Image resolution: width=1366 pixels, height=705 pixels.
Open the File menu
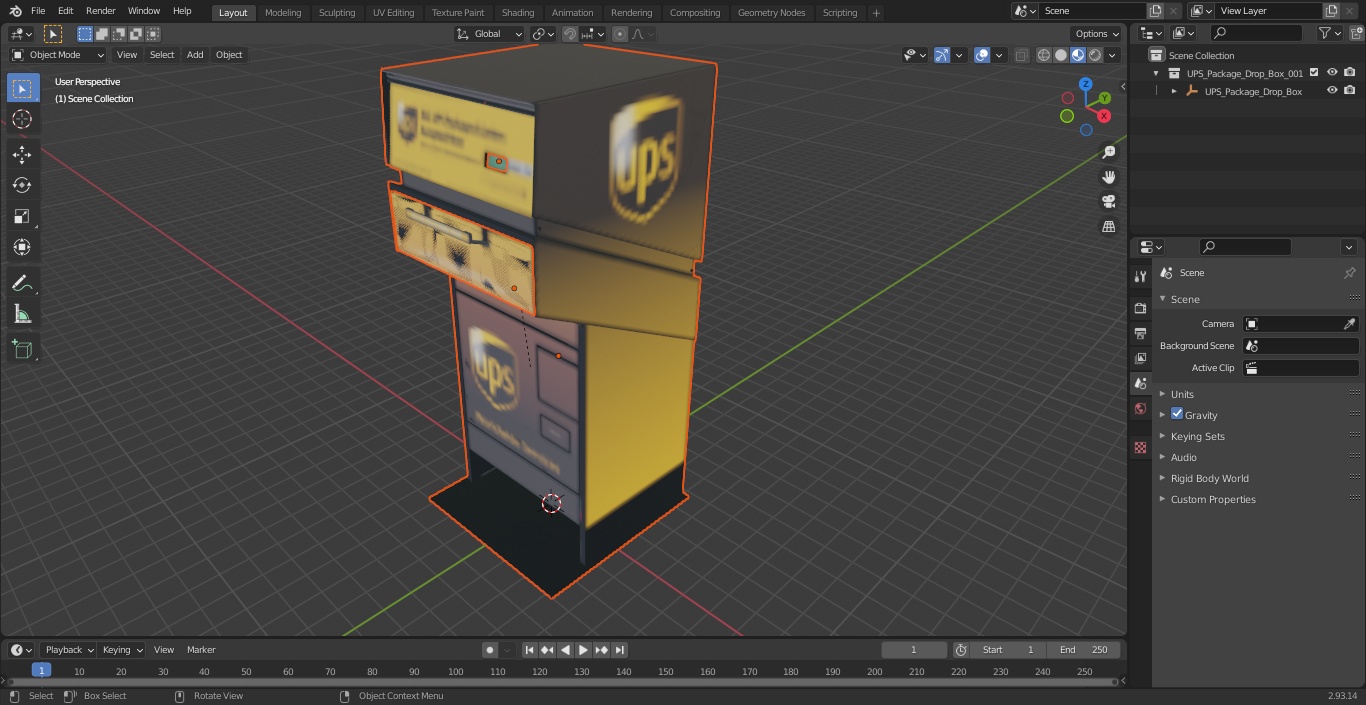[x=38, y=11]
